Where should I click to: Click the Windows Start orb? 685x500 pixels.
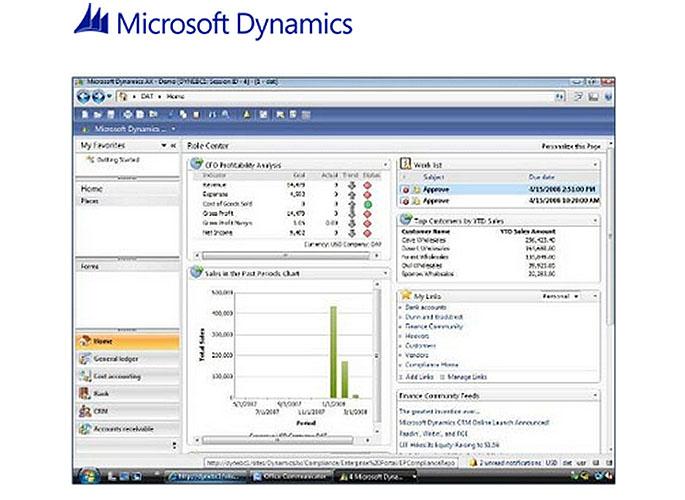tap(89, 476)
